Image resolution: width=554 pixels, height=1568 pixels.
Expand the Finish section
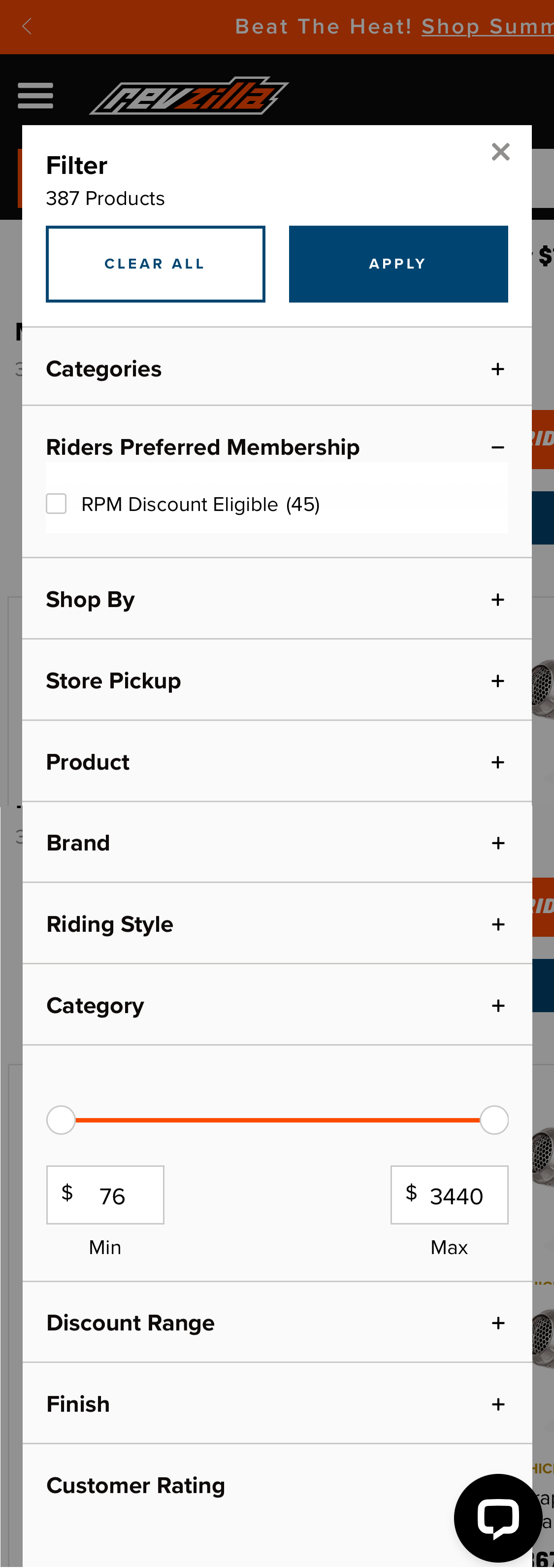click(497, 1404)
